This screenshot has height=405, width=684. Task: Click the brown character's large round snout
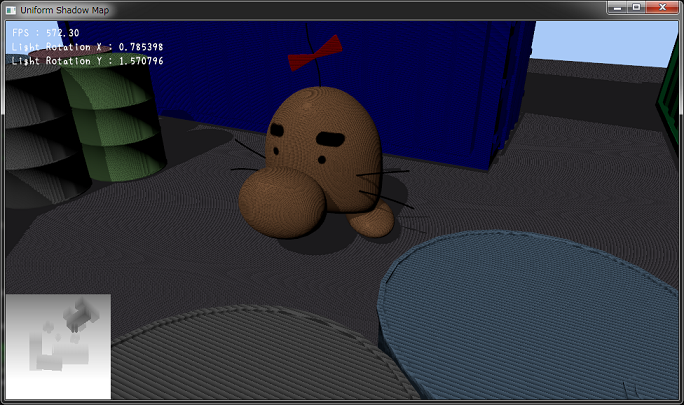282,200
